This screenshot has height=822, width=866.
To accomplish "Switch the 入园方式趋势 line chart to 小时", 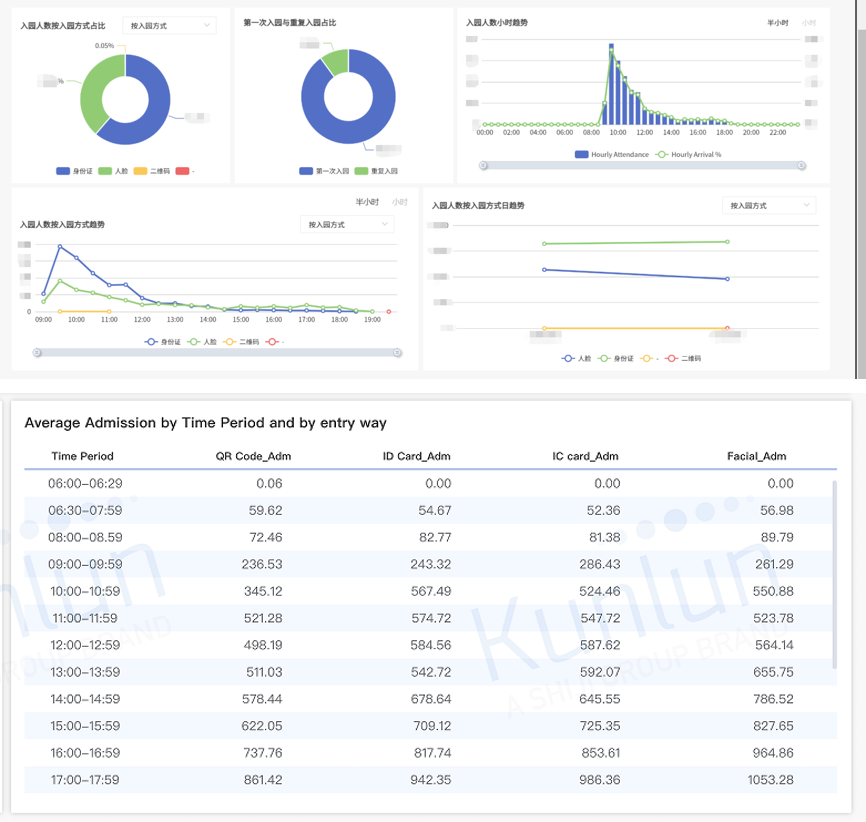I will click(x=399, y=202).
